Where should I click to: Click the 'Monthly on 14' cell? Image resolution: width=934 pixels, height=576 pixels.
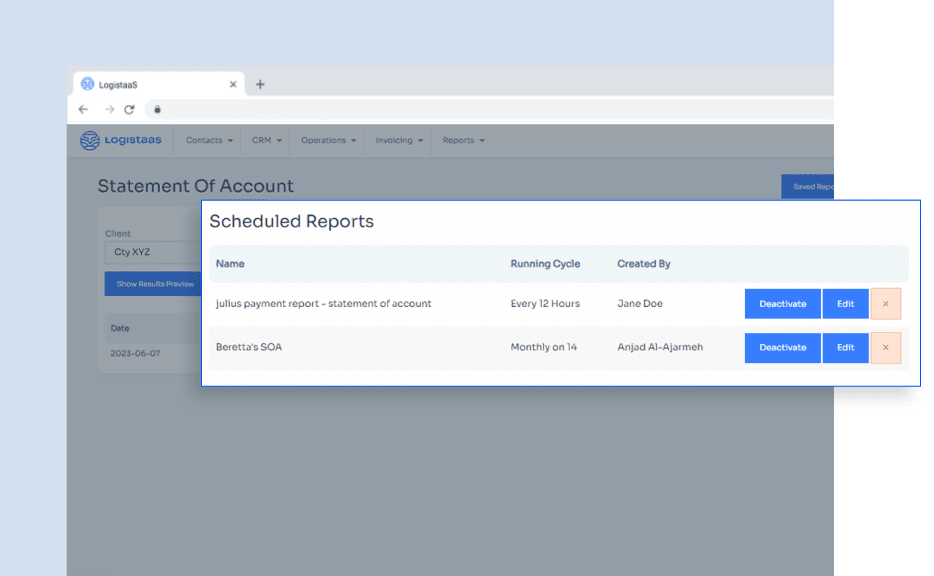(543, 347)
